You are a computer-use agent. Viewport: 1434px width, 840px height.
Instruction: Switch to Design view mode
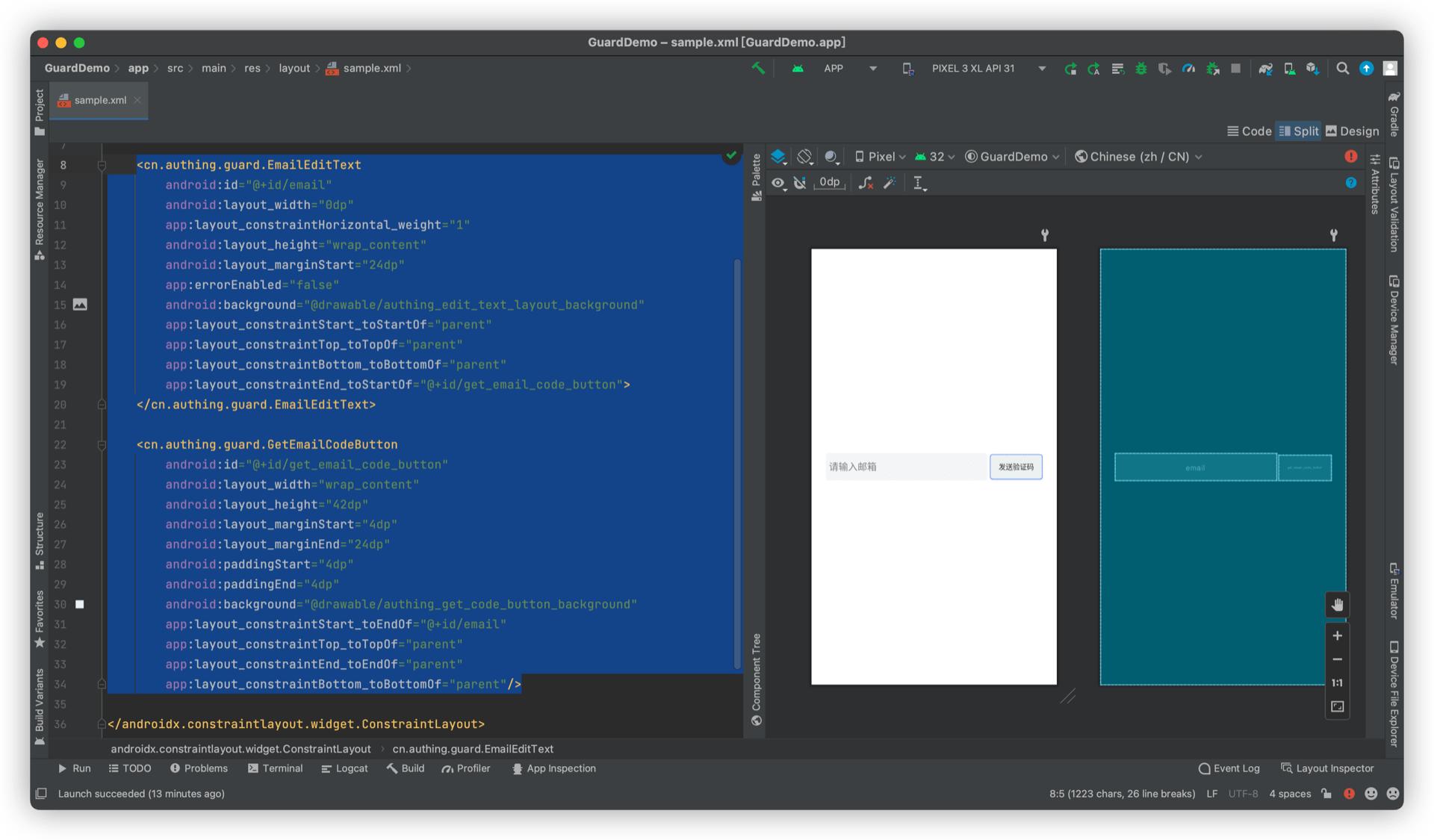[x=1352, y=131]
